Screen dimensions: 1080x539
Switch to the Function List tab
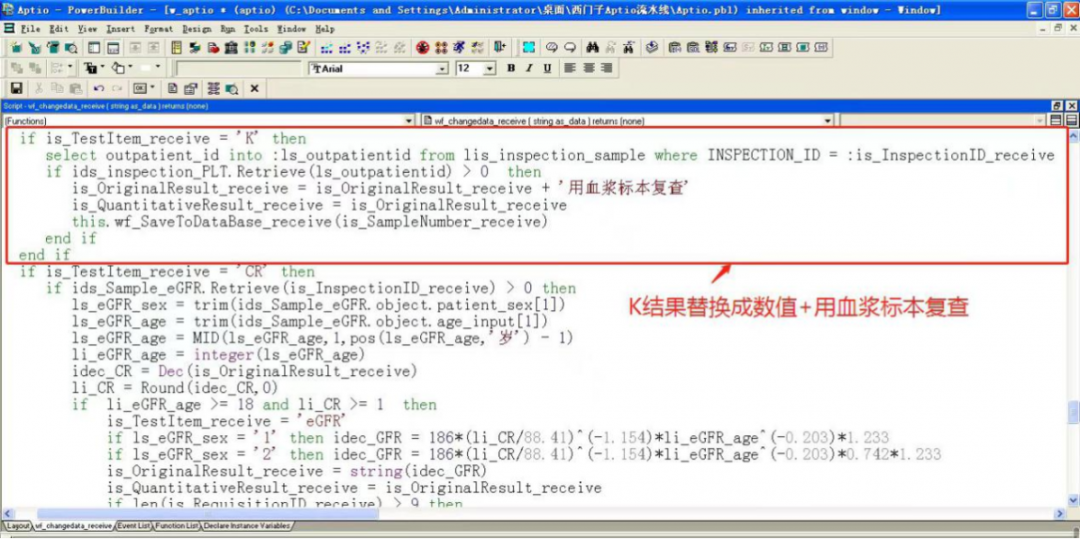click(177, 526)
